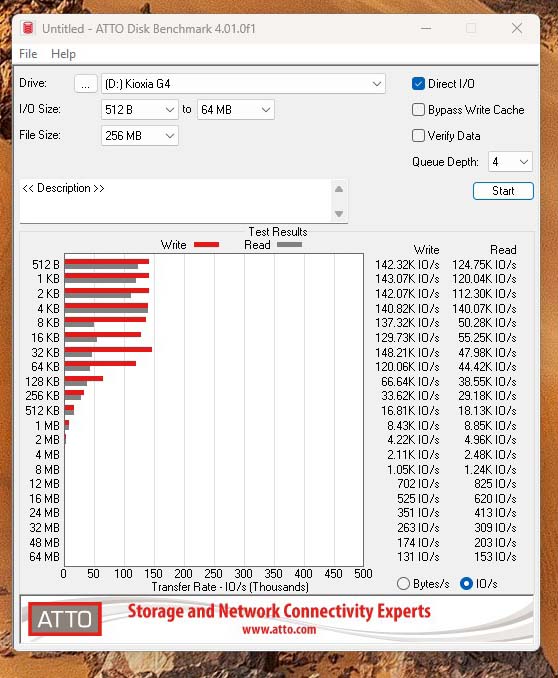Click the ATTO Disk Benchmark title bar icon
This screenshot has height=678, width=558.
pos(28,29)
